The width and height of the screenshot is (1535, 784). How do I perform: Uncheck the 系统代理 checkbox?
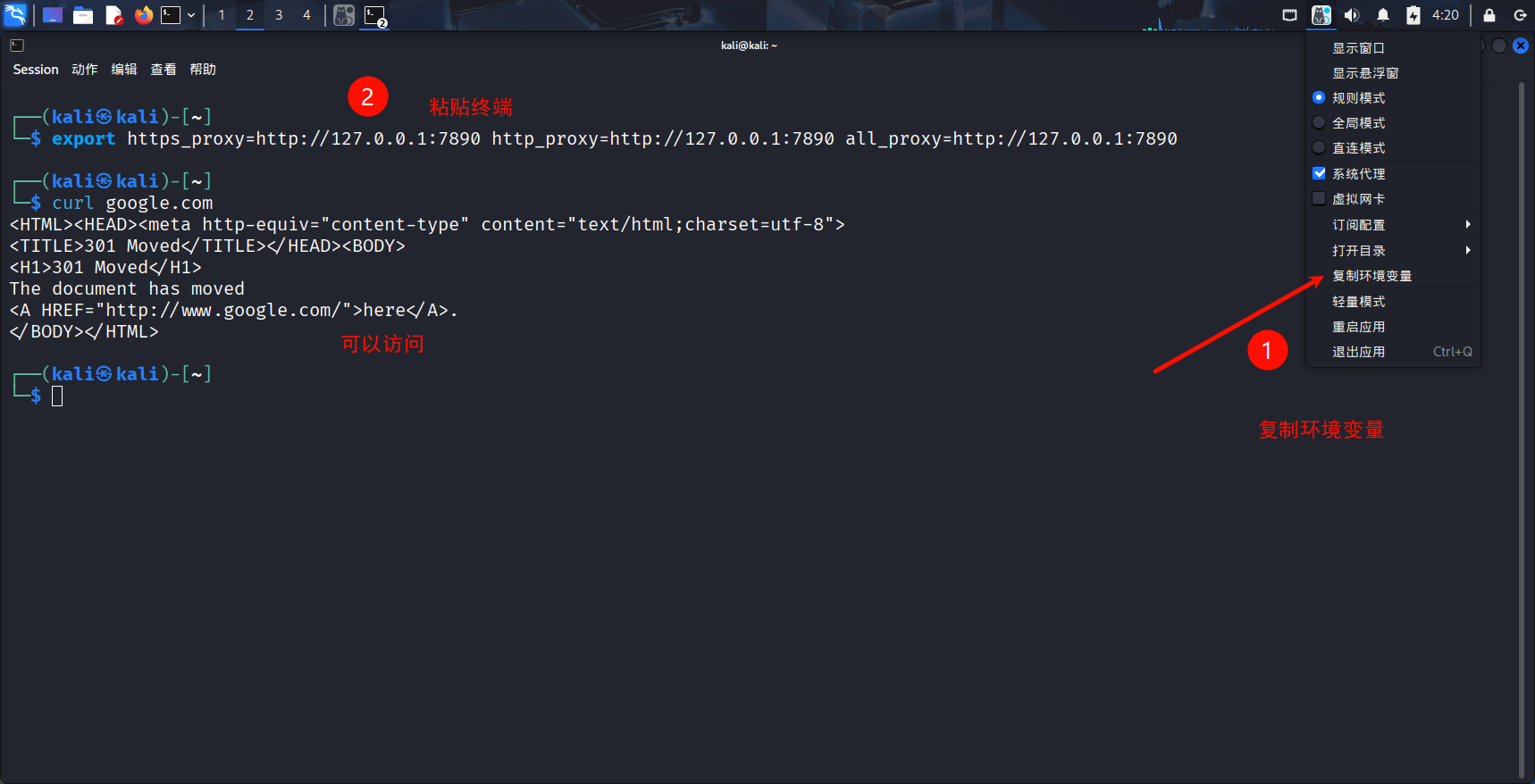(x=1319, y=173)
